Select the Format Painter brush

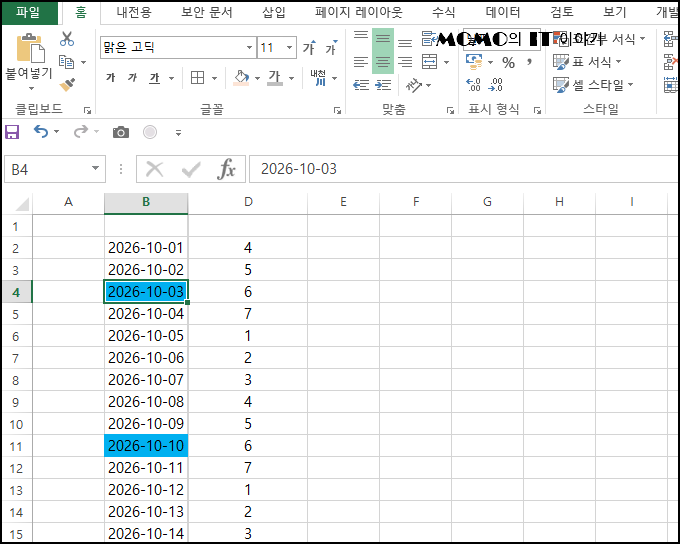[67, 84]
